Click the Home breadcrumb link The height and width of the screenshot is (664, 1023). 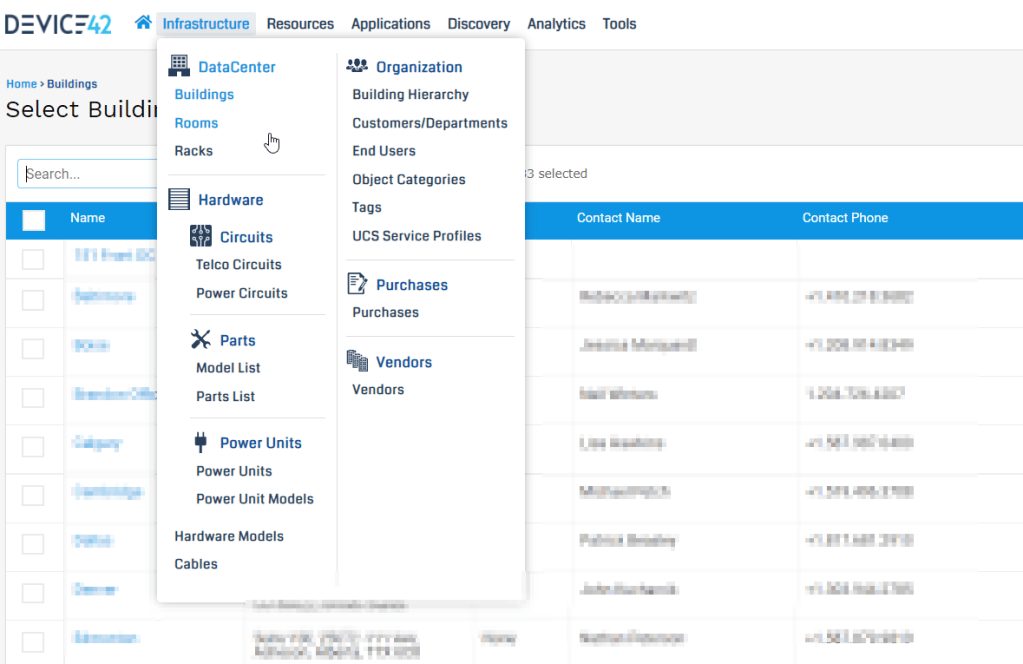(22, 84)
